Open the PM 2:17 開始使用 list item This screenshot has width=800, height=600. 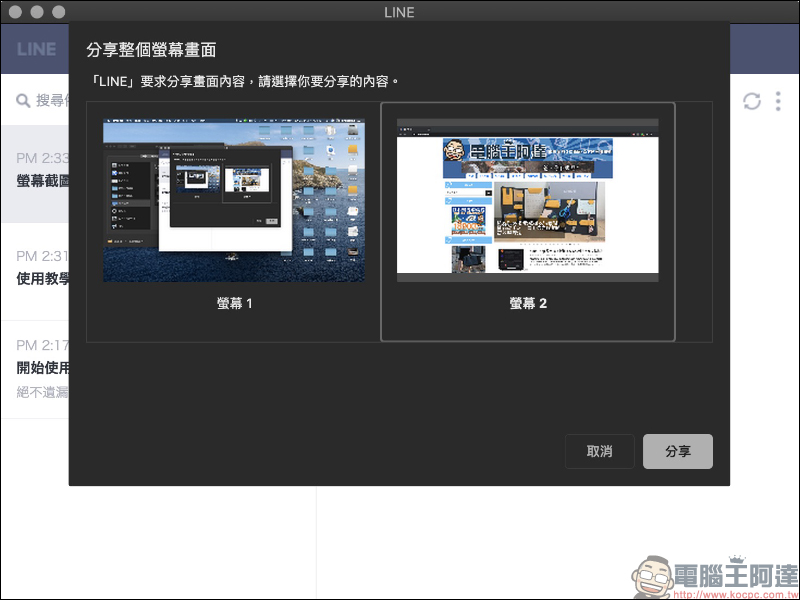tap(35, 369)
